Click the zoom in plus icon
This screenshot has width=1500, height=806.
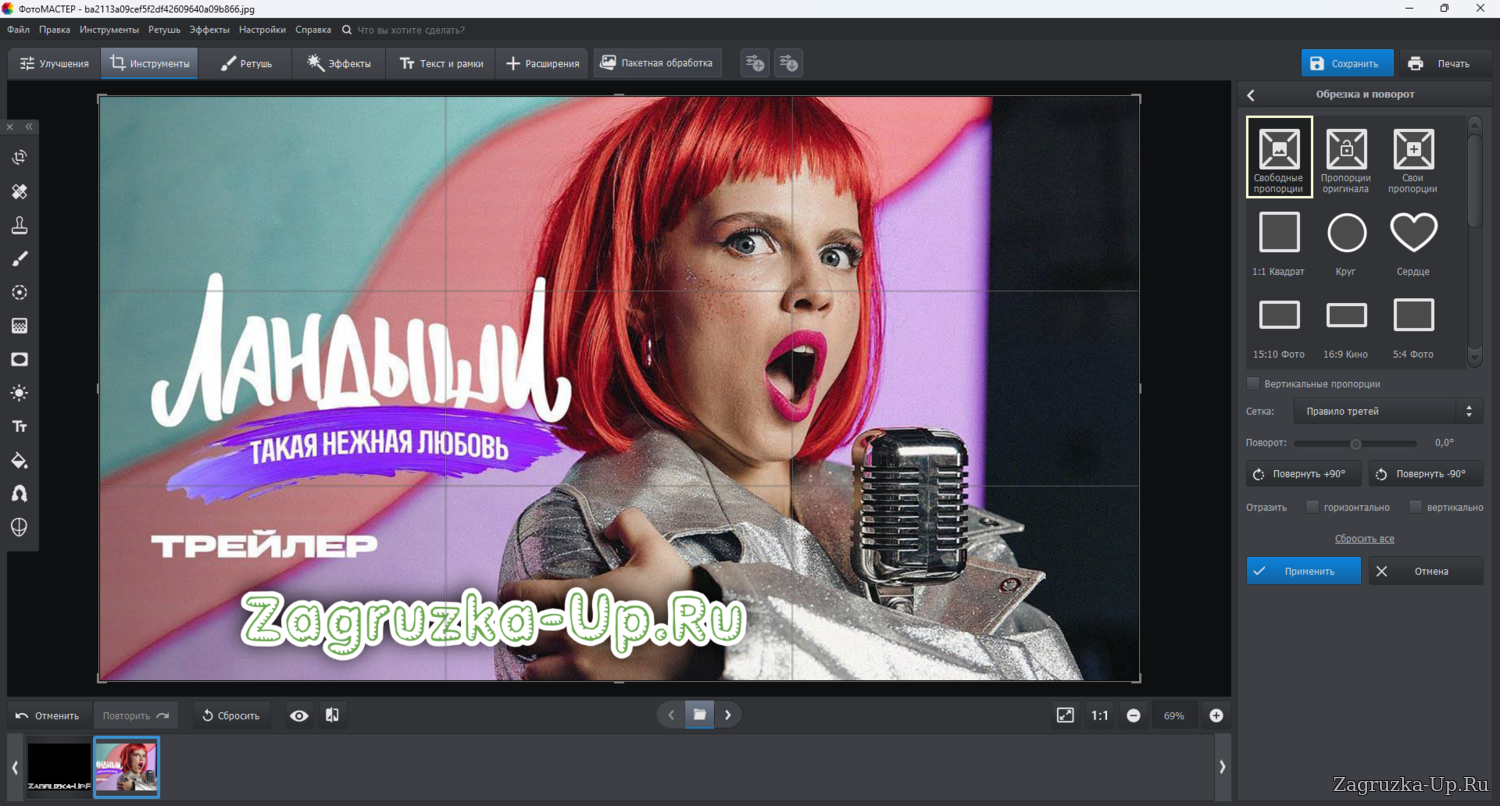coord(1216,715)
